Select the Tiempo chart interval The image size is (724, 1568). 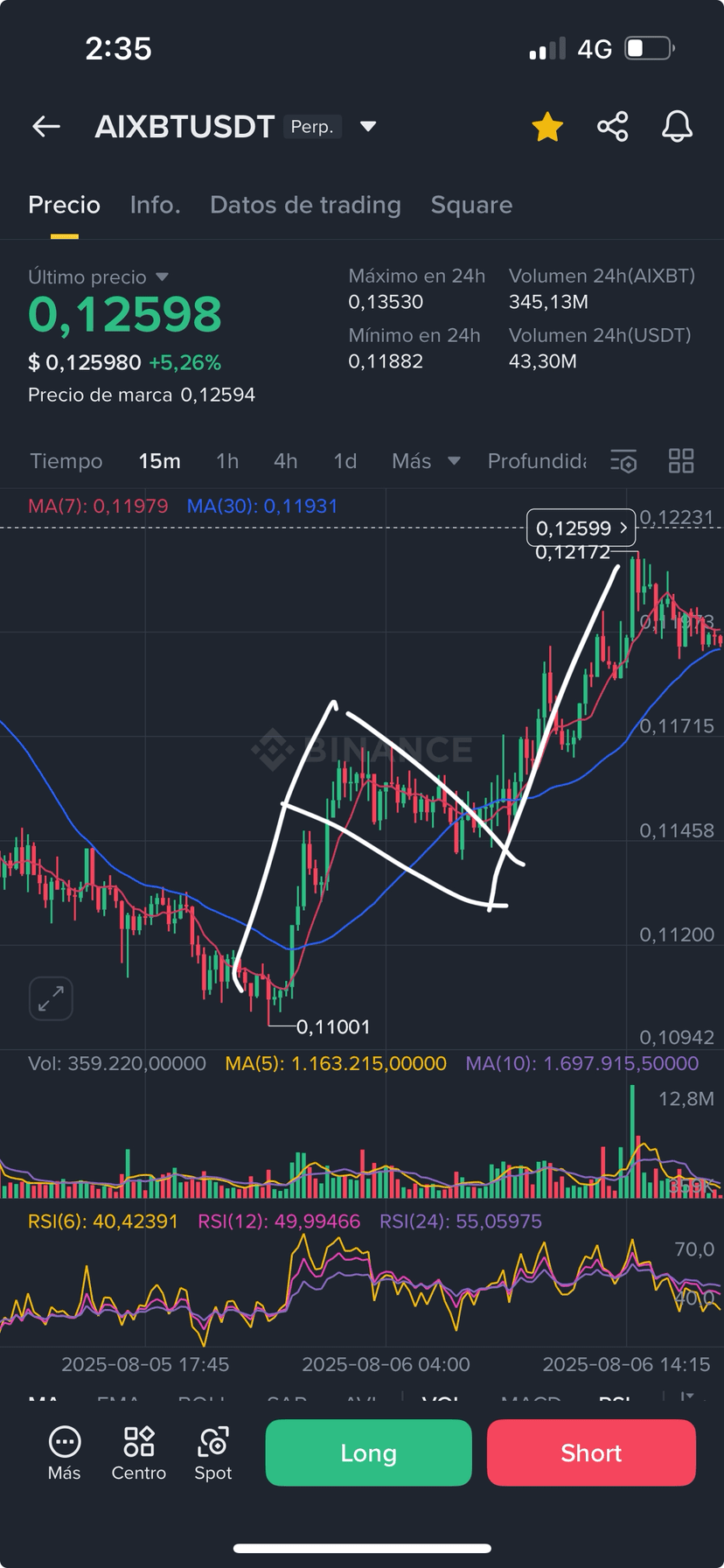click(x=66, y=461)
